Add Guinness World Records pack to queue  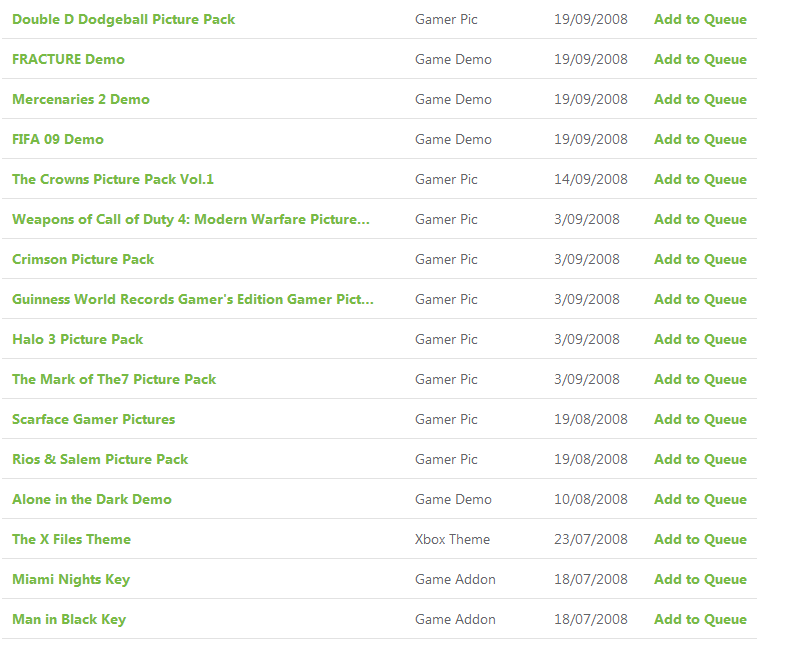point(700,299)
